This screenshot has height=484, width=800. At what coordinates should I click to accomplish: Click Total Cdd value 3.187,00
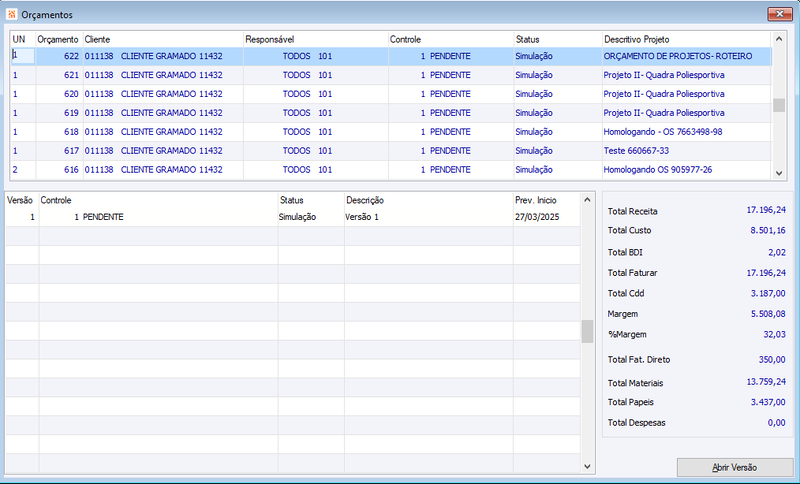pyautogui.click(x=768, y=293)
